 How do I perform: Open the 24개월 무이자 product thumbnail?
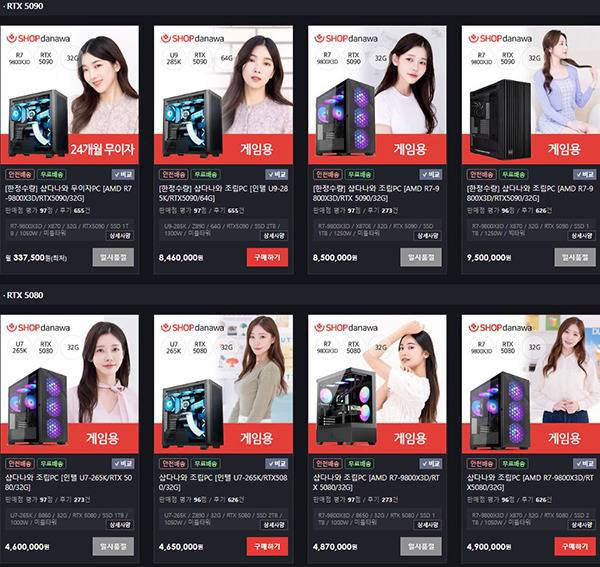[70, 95]
